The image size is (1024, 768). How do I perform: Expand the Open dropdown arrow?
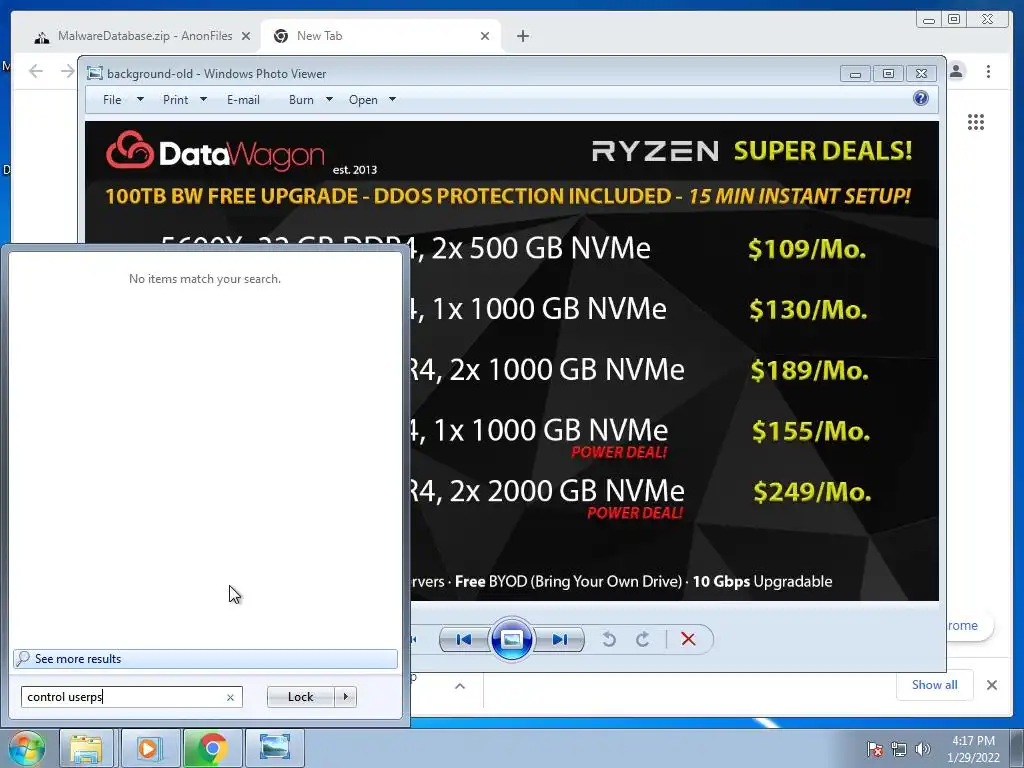(392, 100)
